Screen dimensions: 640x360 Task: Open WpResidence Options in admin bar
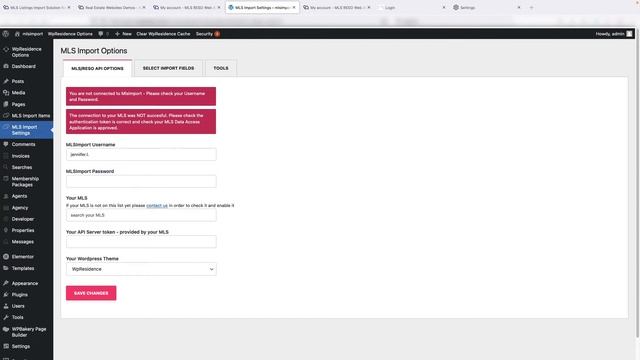(70, 34)
